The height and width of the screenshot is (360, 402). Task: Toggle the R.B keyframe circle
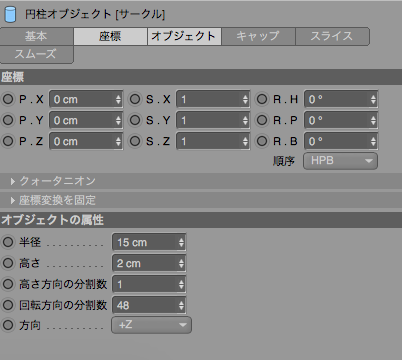coord(262,141)
